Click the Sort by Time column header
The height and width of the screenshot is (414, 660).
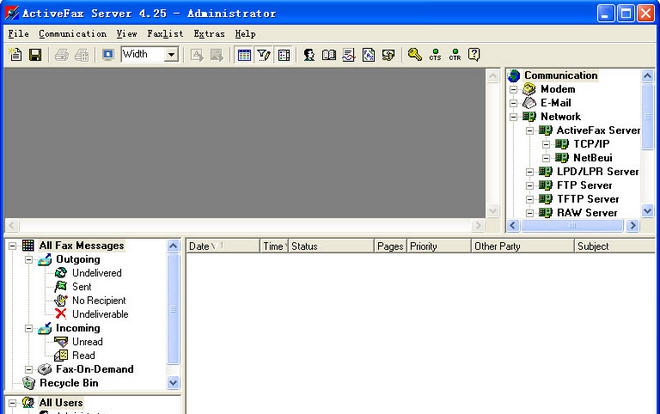[x=274, y=246]
